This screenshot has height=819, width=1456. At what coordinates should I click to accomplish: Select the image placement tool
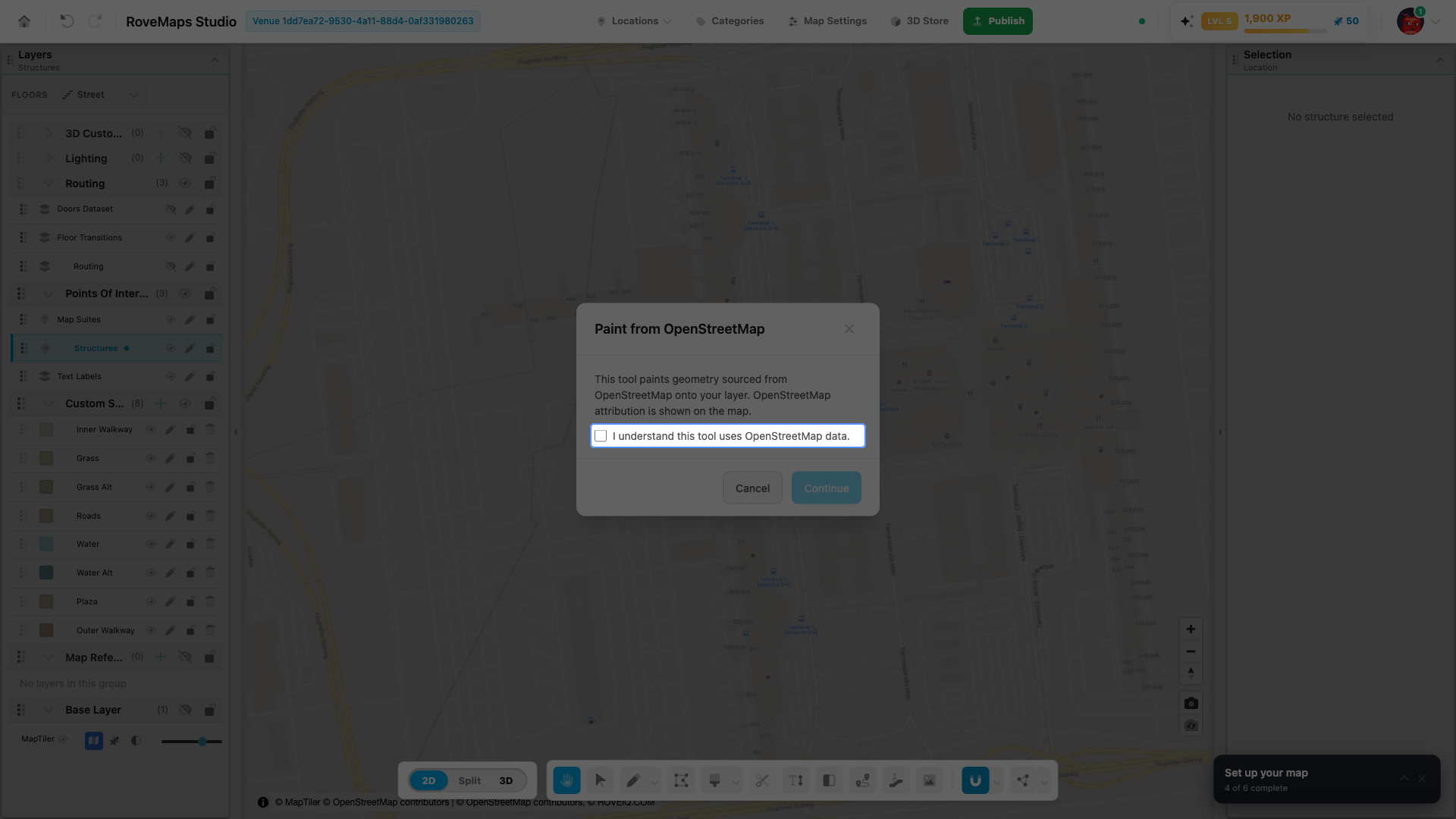click(929, 780)
